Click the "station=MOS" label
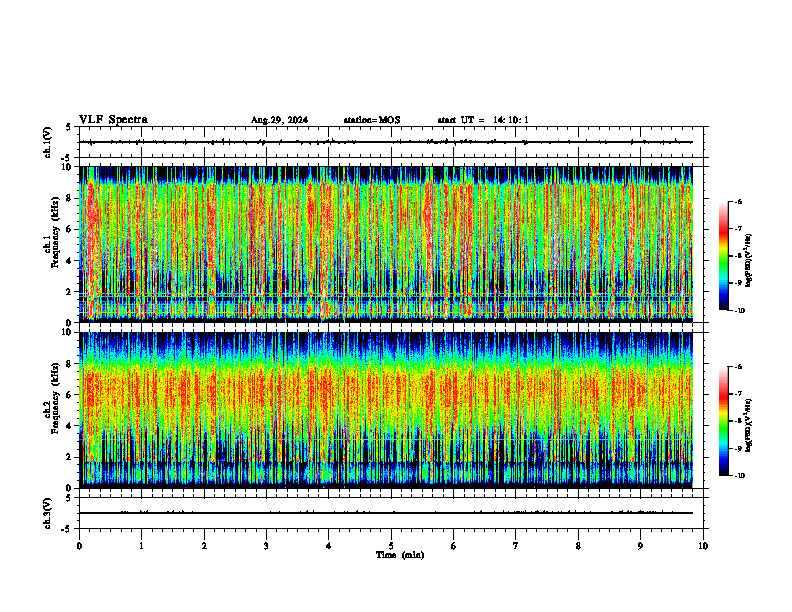792x612 pixels. (372, 120)
